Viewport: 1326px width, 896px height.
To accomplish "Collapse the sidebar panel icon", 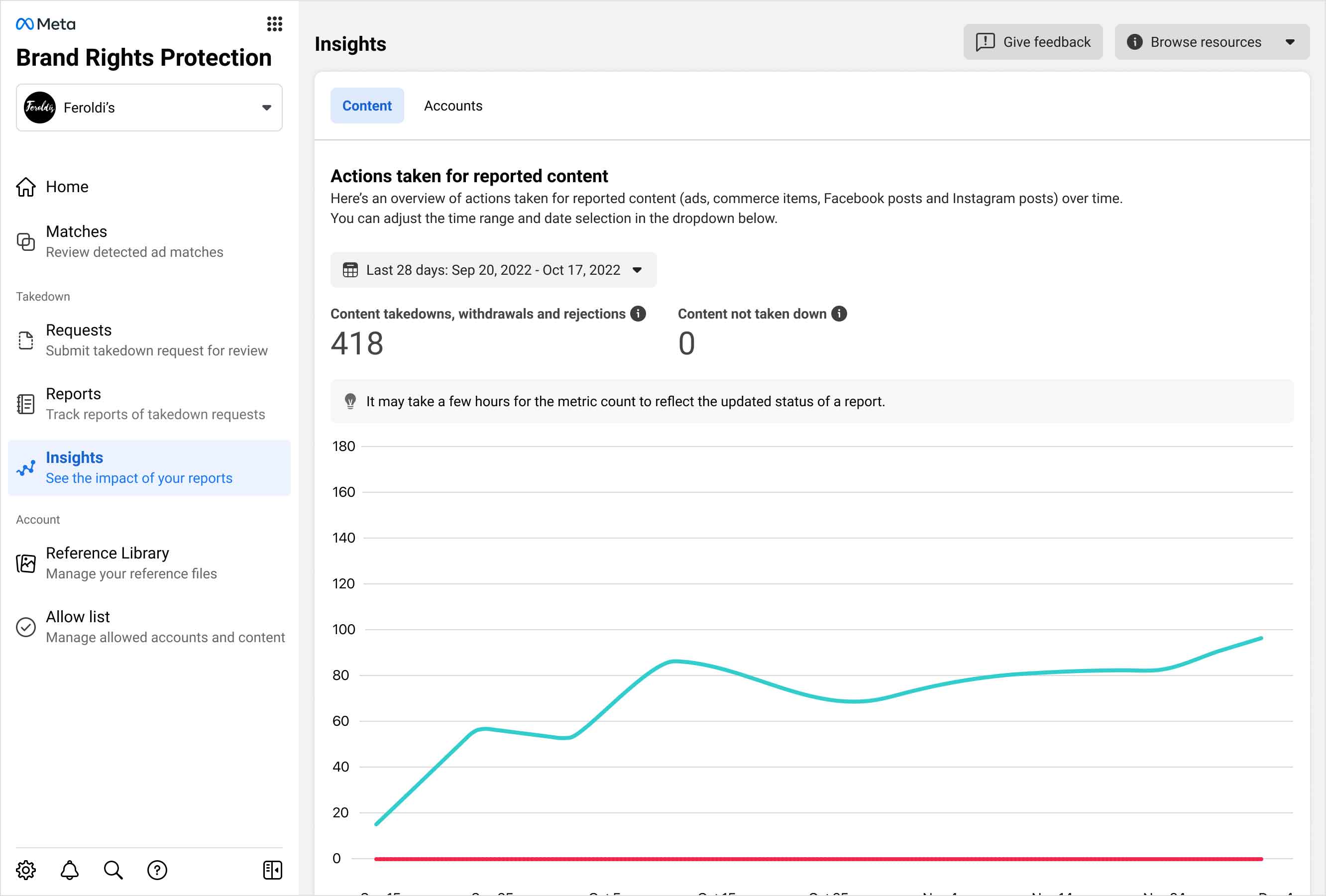I will point(273,870).
